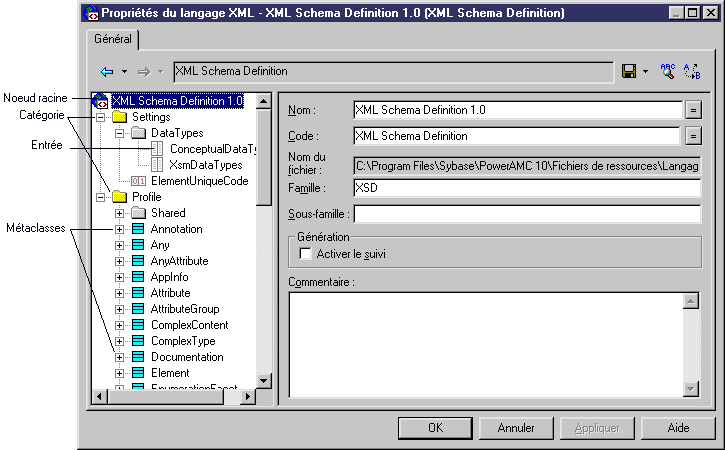Click the Settings folder icon
The image size is (725, 450).
tap(119, 117)
